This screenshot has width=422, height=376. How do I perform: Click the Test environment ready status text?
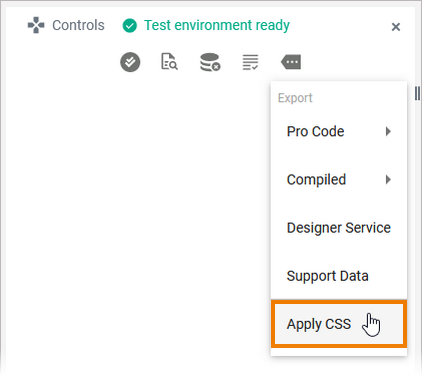coord(217,25)
